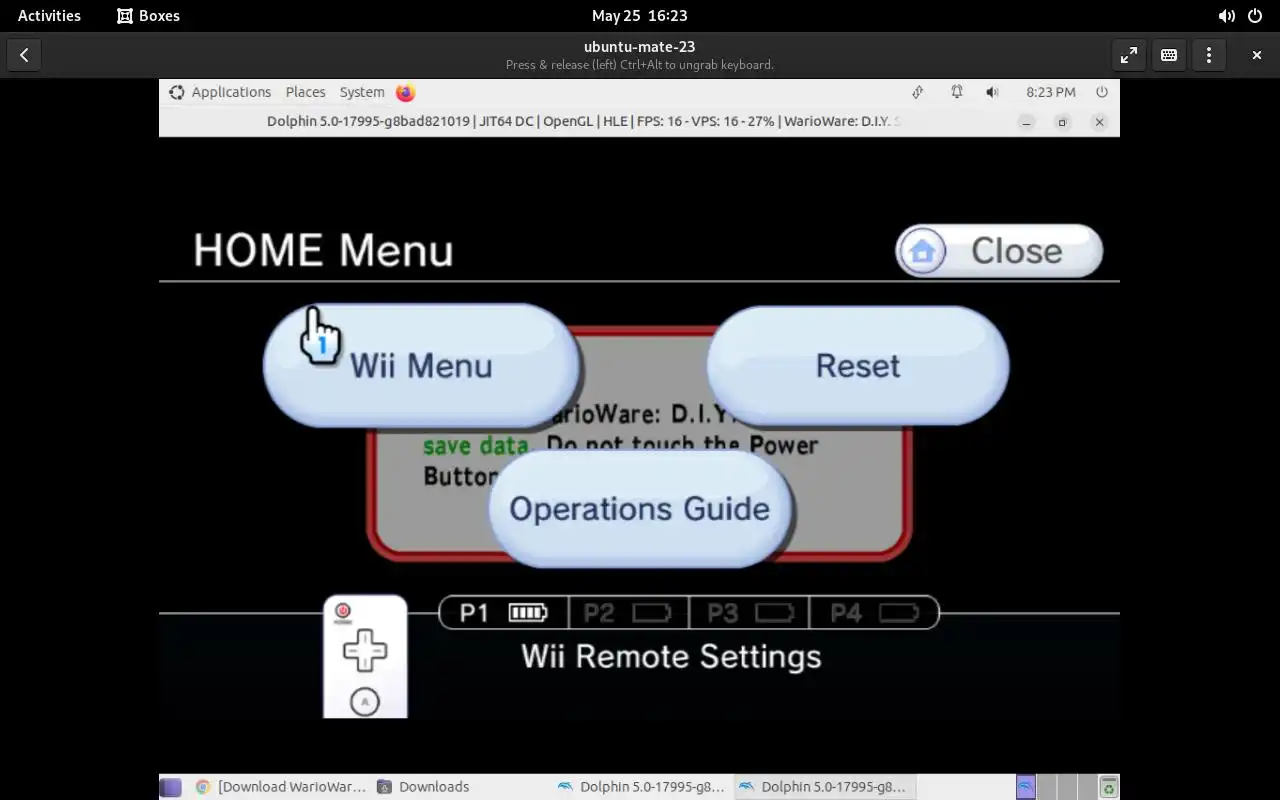
Task: Open the Boxes keyboard shortcuts button
Action: point(1169,55)
